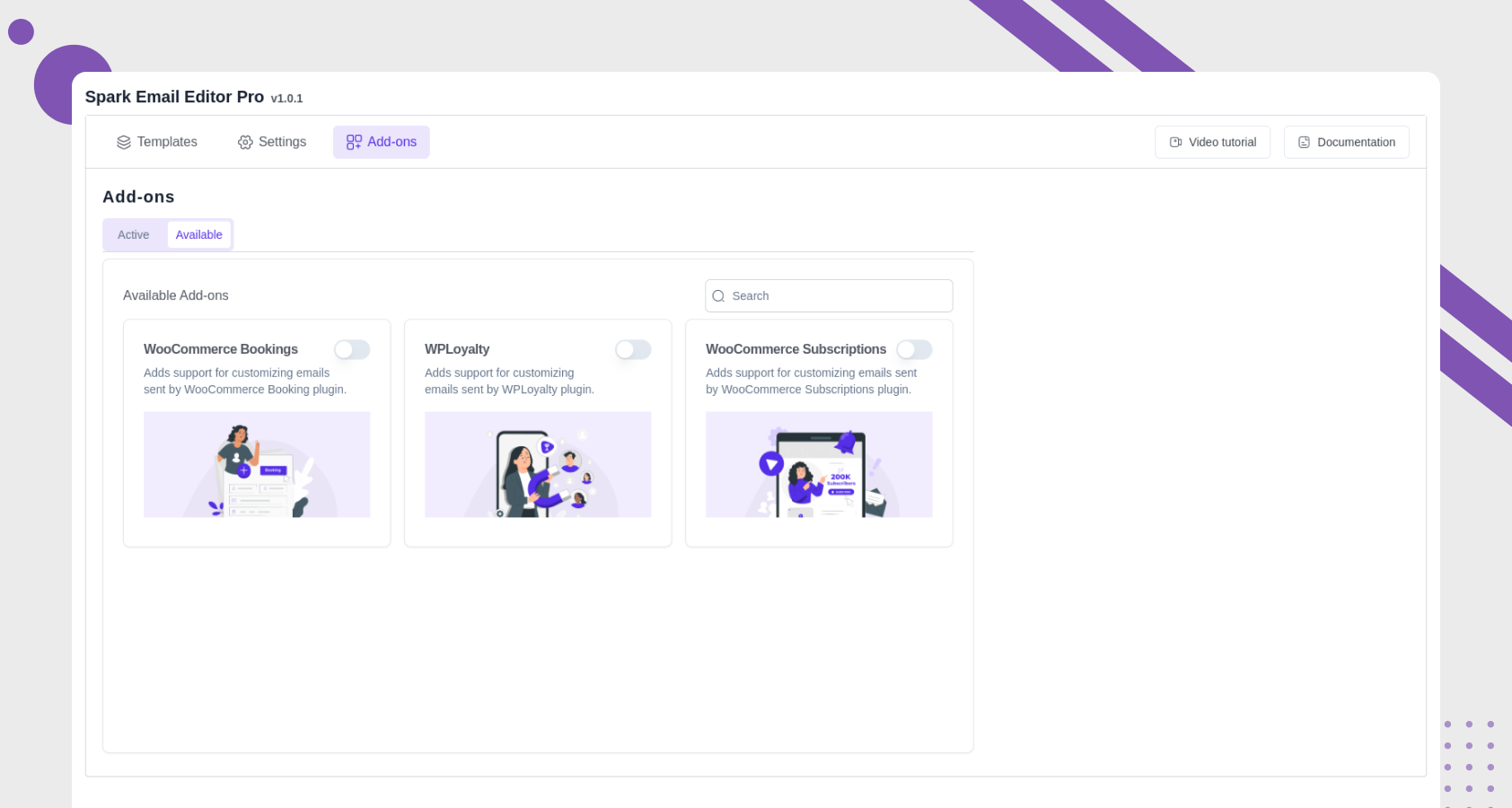Viewport: 1512px width, 808px height.
Task: Click the Settings gear icon
Action: pos(245,142)
